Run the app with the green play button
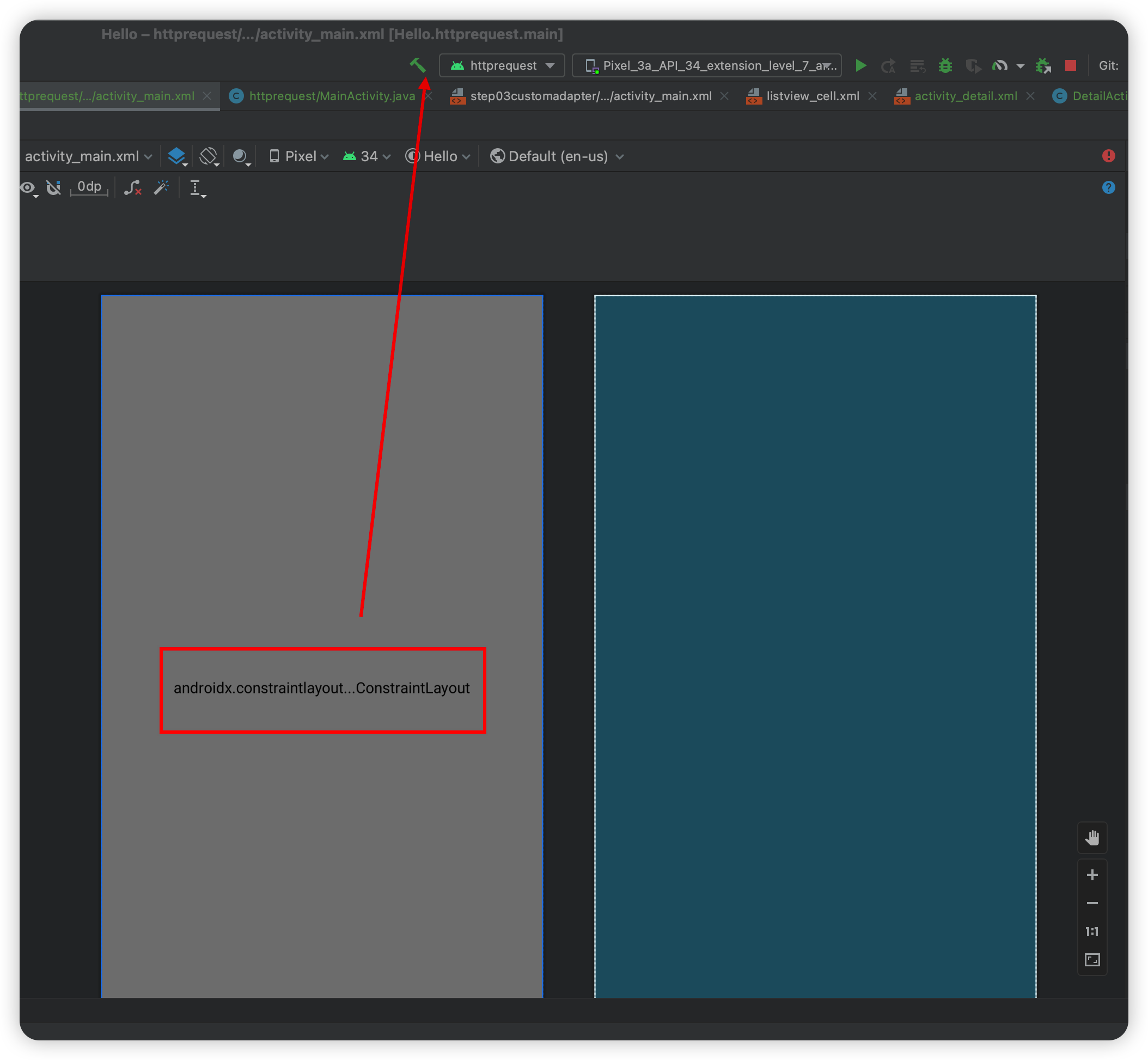Screen dimensions: 1148x1060 (860, 65)
